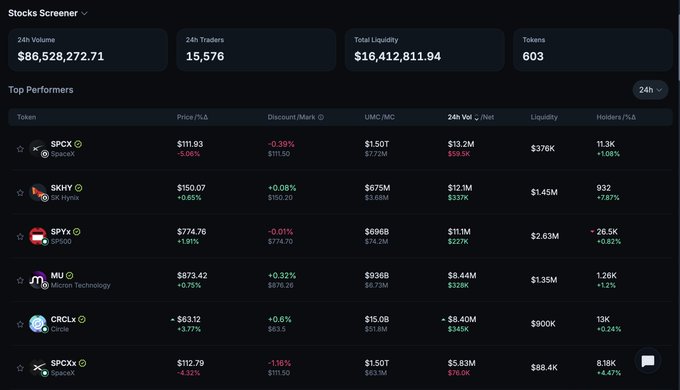
Task: Sort by the Holders column header
Action: (x=616, y=117)
